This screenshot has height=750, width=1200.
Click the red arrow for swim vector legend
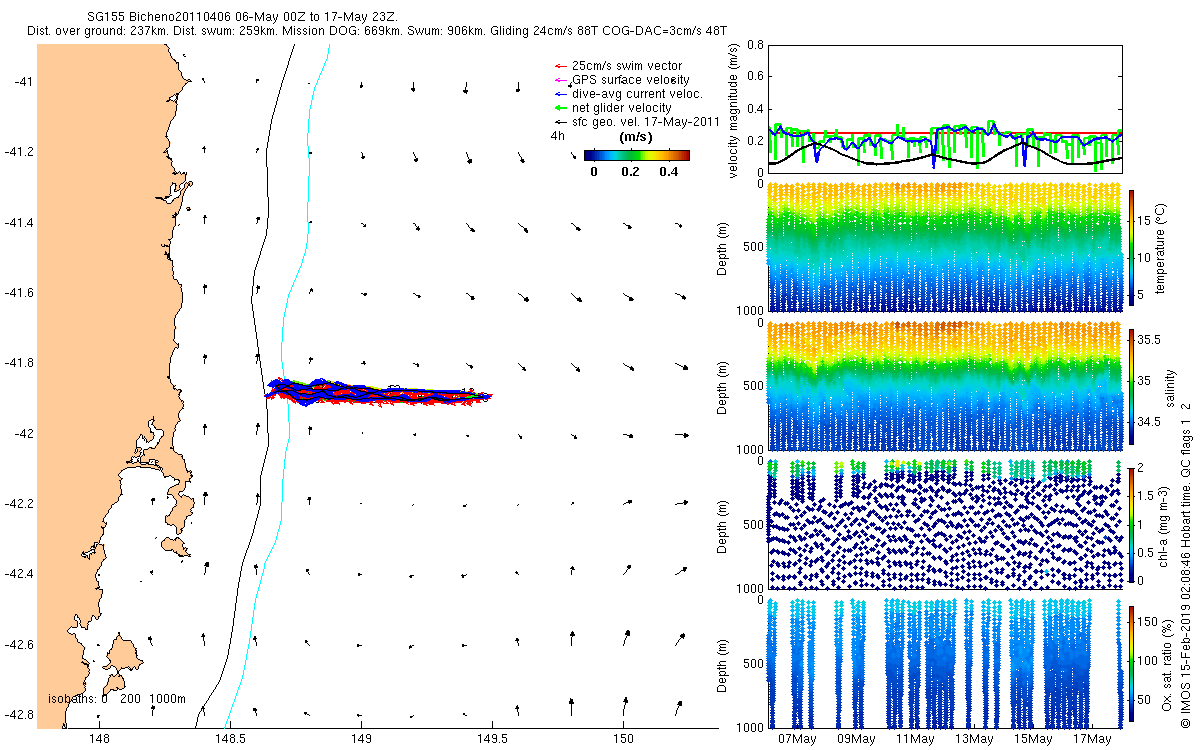coord(560,66)
